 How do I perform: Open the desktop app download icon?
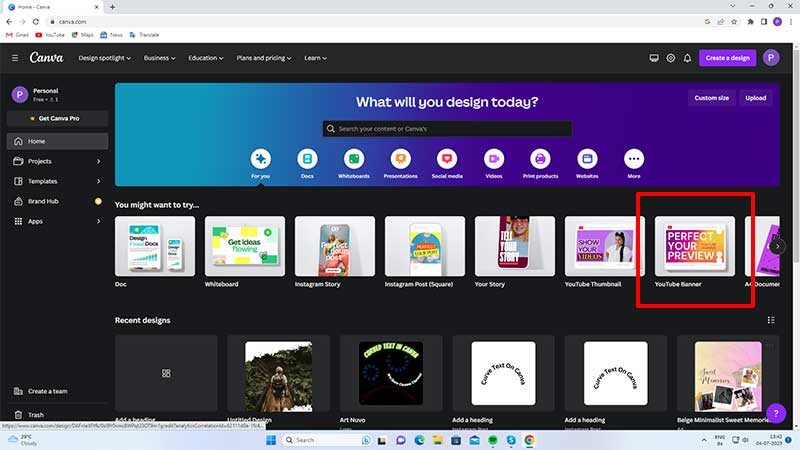654,58
